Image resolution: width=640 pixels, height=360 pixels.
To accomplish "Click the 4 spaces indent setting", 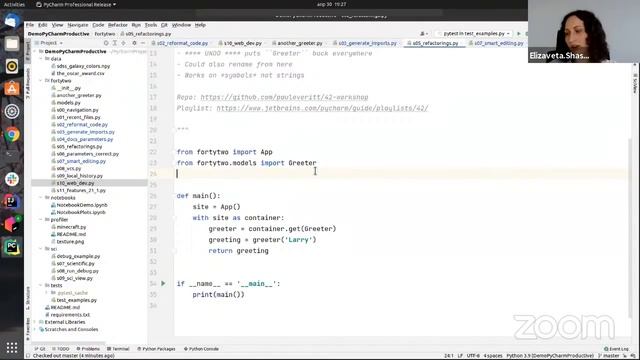I will [493, 356].
